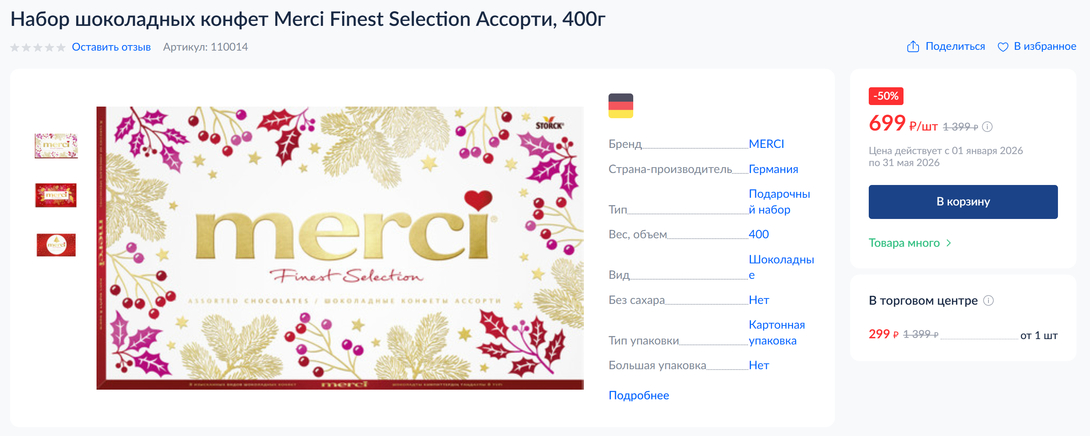Screen dimensions: 1090x436
Task: Click the heart icon for В избранное
Action: [1003, 47]
